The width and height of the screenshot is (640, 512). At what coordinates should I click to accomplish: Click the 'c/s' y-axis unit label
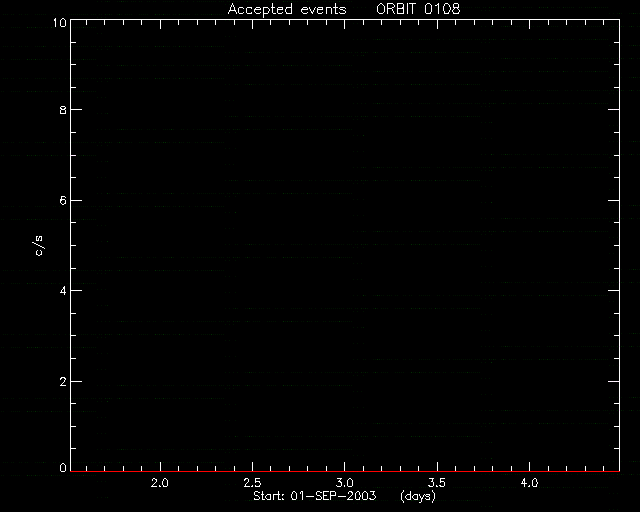pyautogui.click(x=39, y=246)
